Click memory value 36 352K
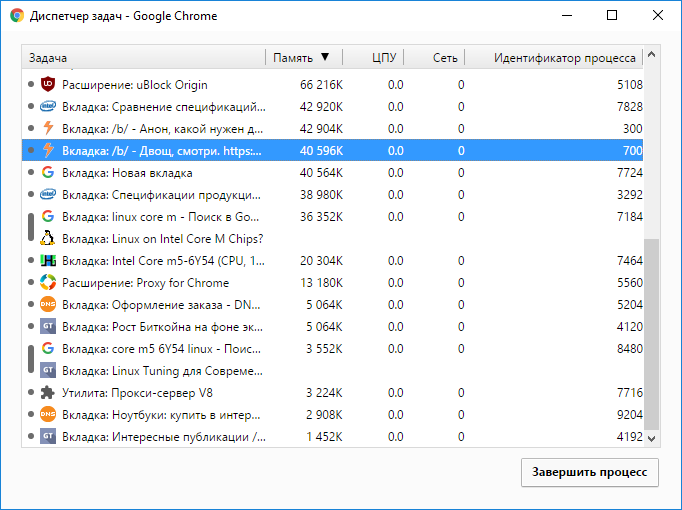Viewport: 682px width, 510px height. [x=321, y=217]
